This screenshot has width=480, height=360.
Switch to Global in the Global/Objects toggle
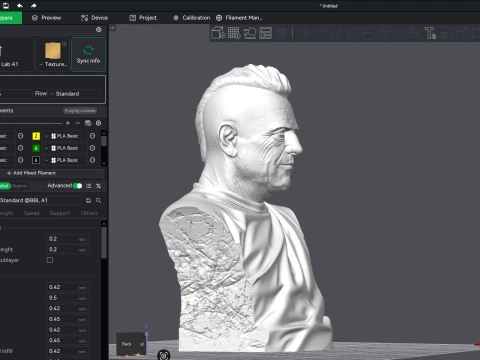pos(5,186)
